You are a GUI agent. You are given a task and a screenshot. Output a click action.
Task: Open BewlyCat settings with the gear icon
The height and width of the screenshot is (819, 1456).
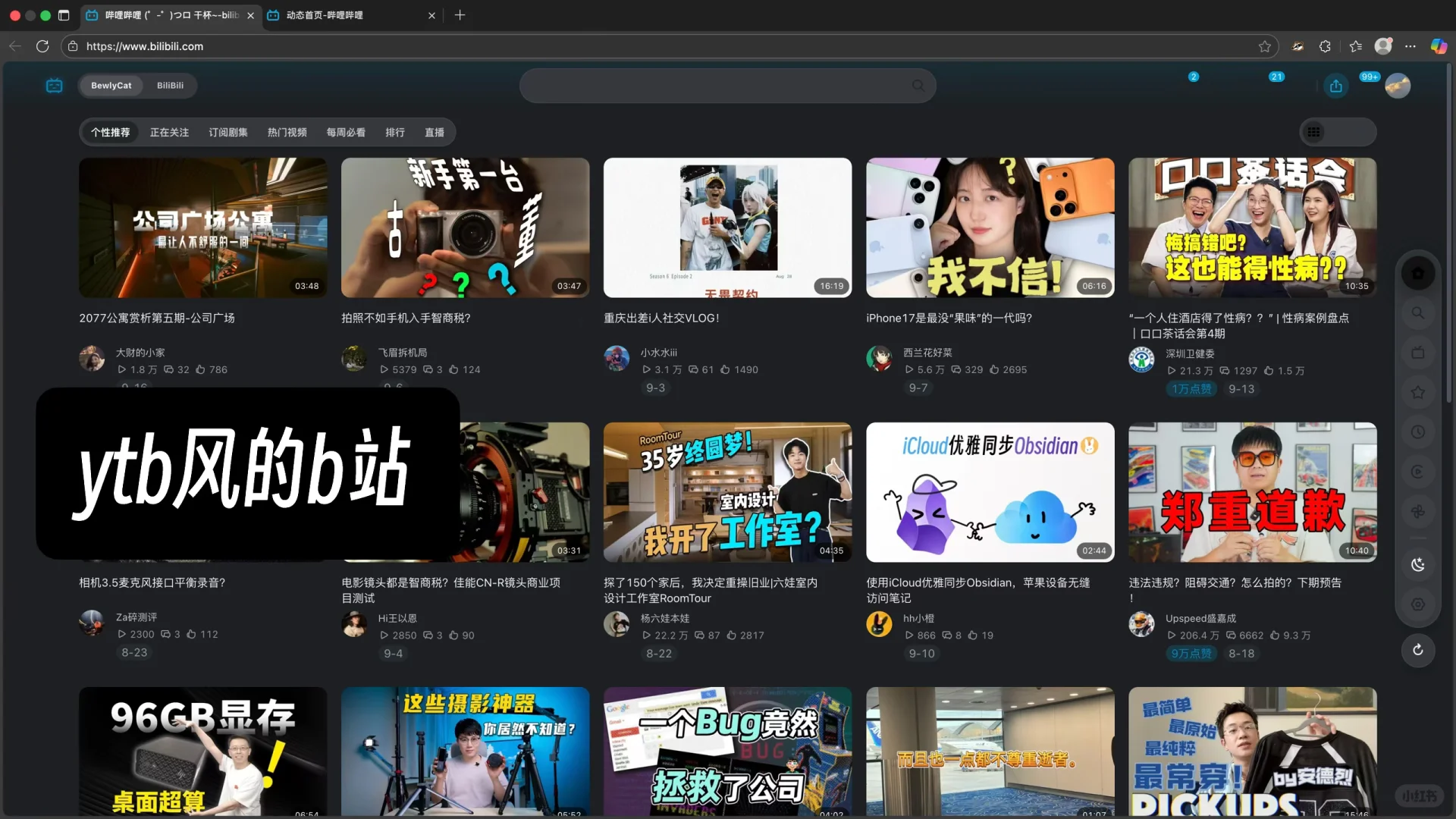[1417, 604]
